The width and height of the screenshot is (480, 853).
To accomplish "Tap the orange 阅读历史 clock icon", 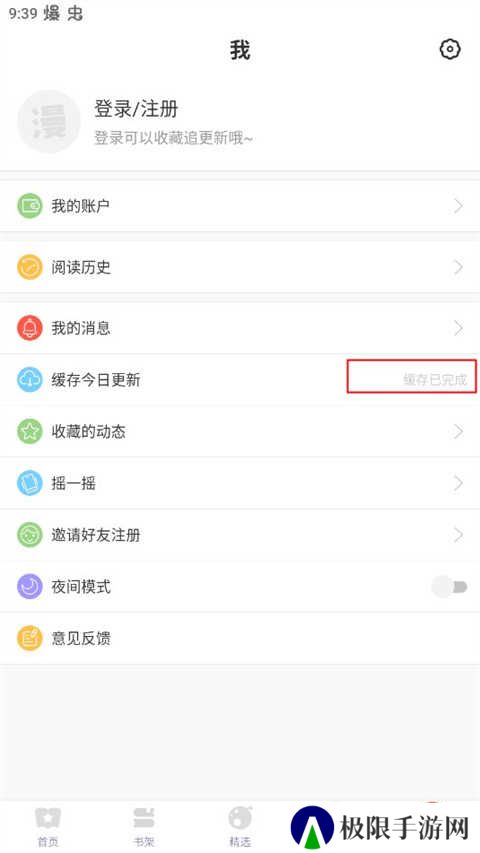I will (29, 267).
